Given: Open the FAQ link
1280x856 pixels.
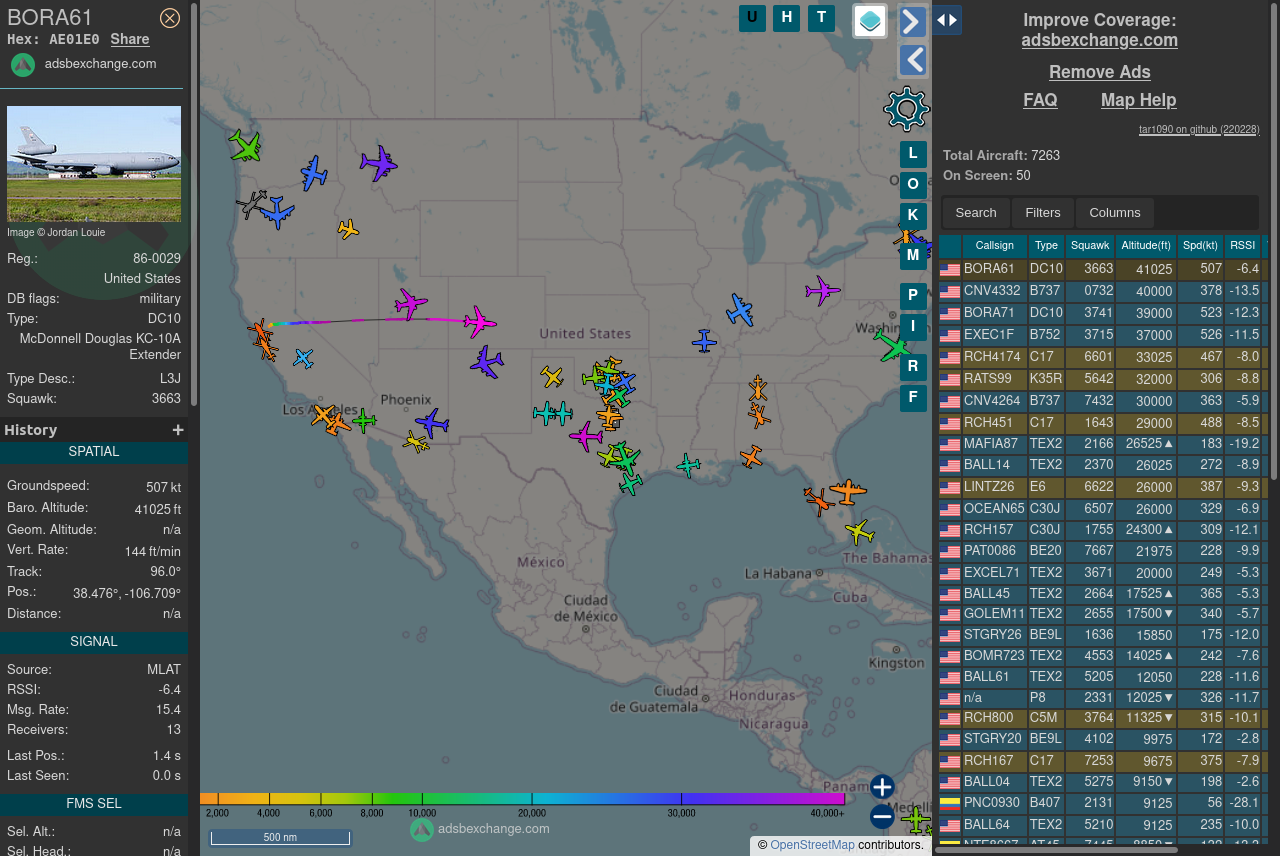Looking at the screenshot, I should coord(1040,100).
